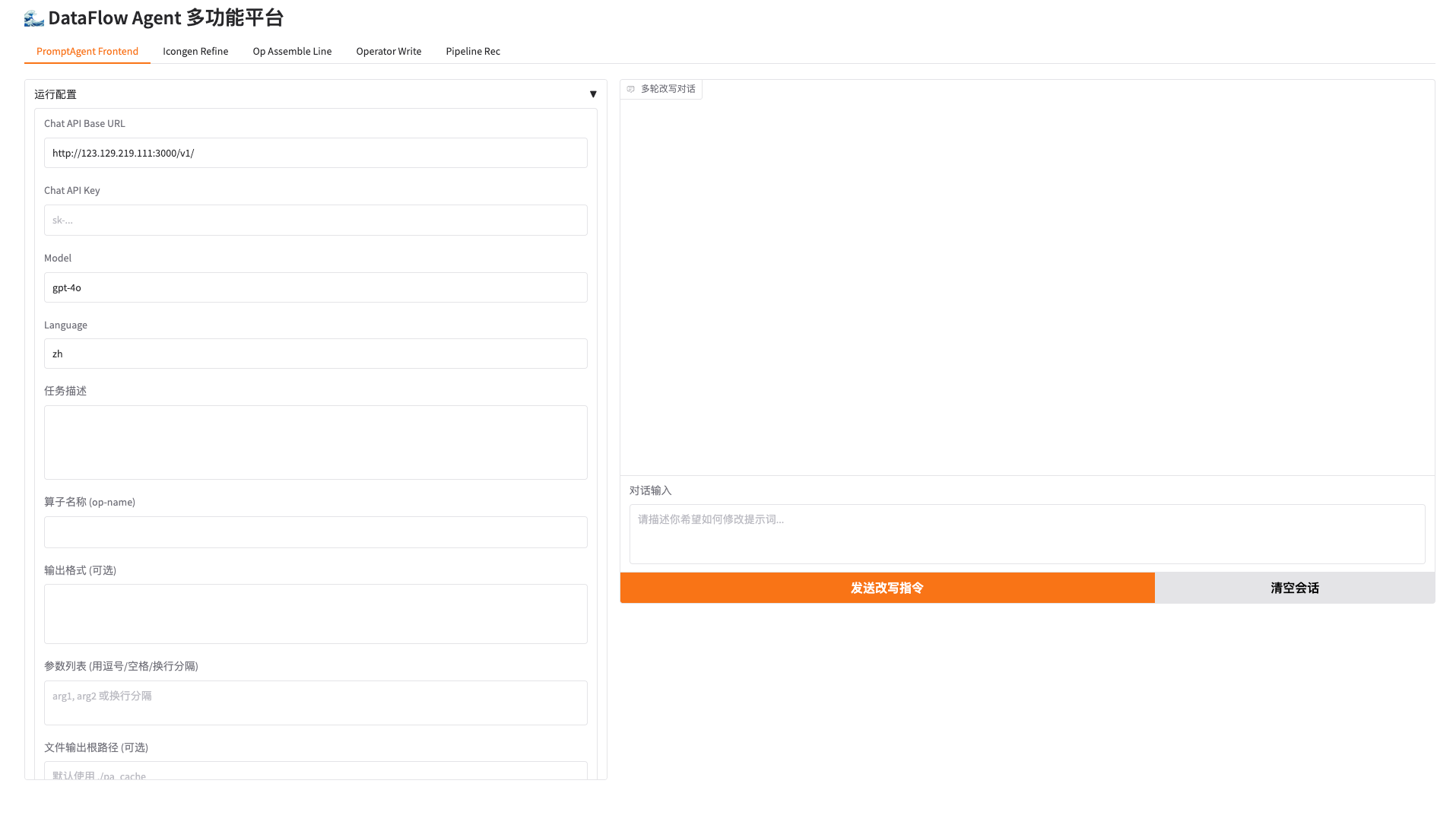The height and width of the screenshot is (828, 1456).
Task: Select the Language field with zh
Action: [316, 354]
